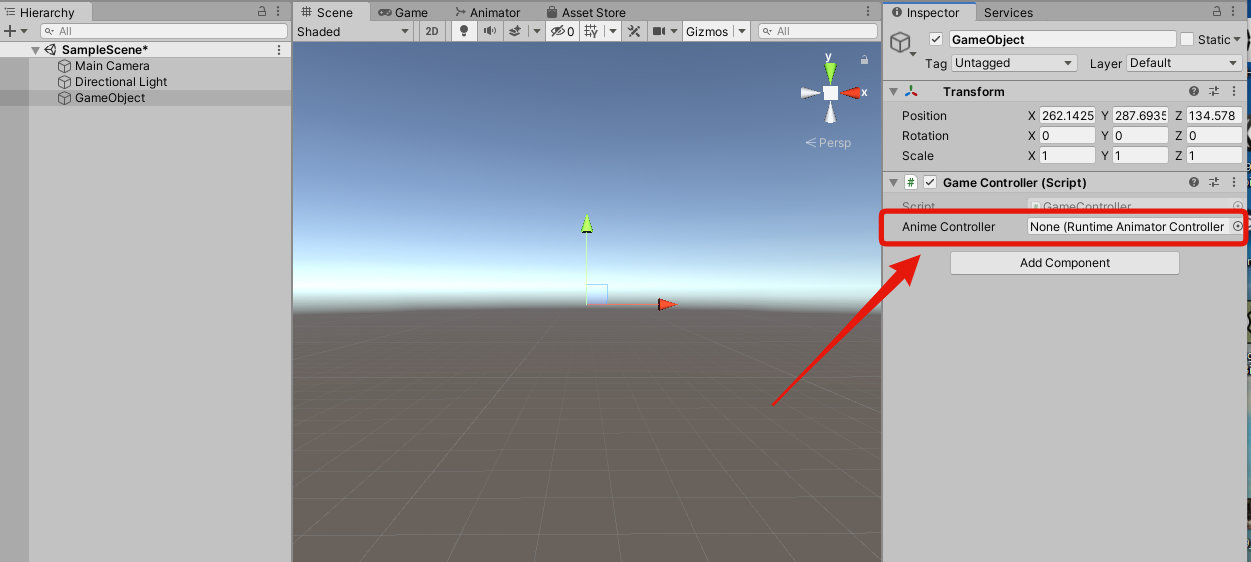Click the Position X field

point(1068,116)
